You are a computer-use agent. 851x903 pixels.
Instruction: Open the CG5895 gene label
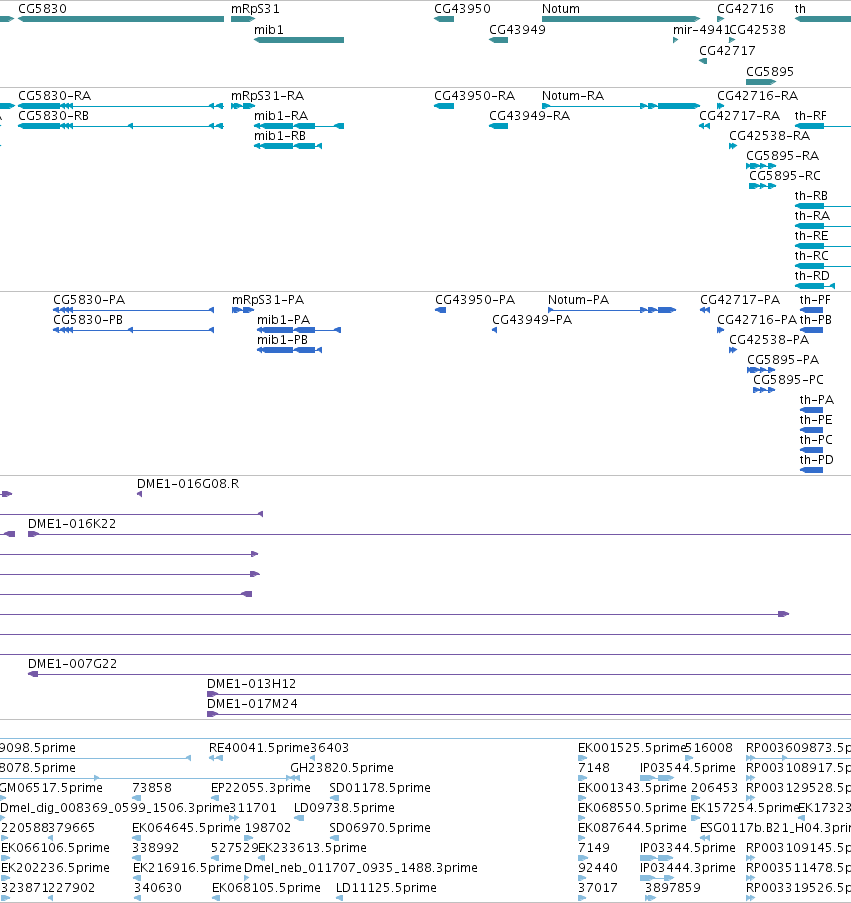pyautogui.click(x=770, y=71)
